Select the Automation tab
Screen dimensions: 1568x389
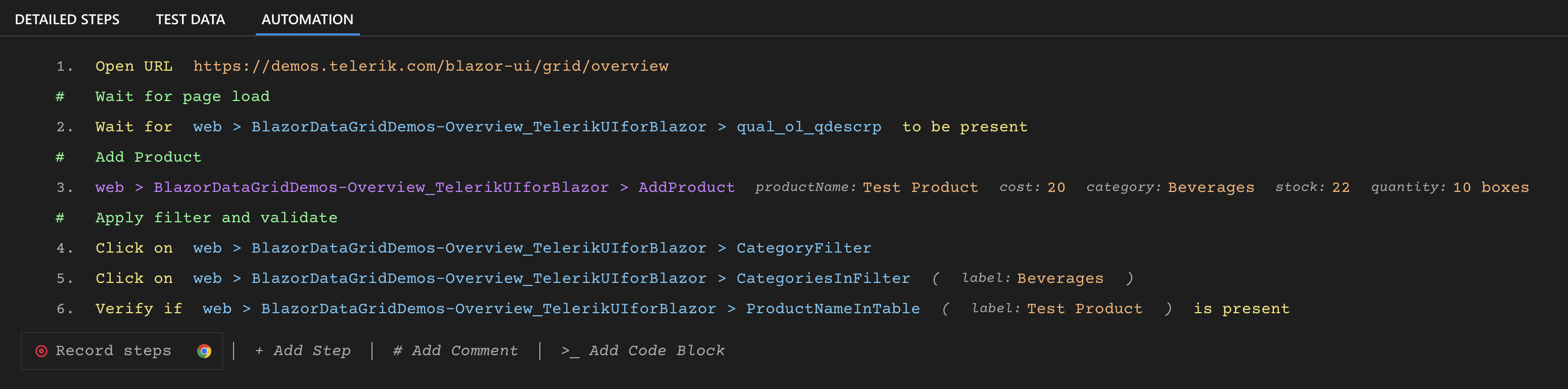(x=307, y=20)
